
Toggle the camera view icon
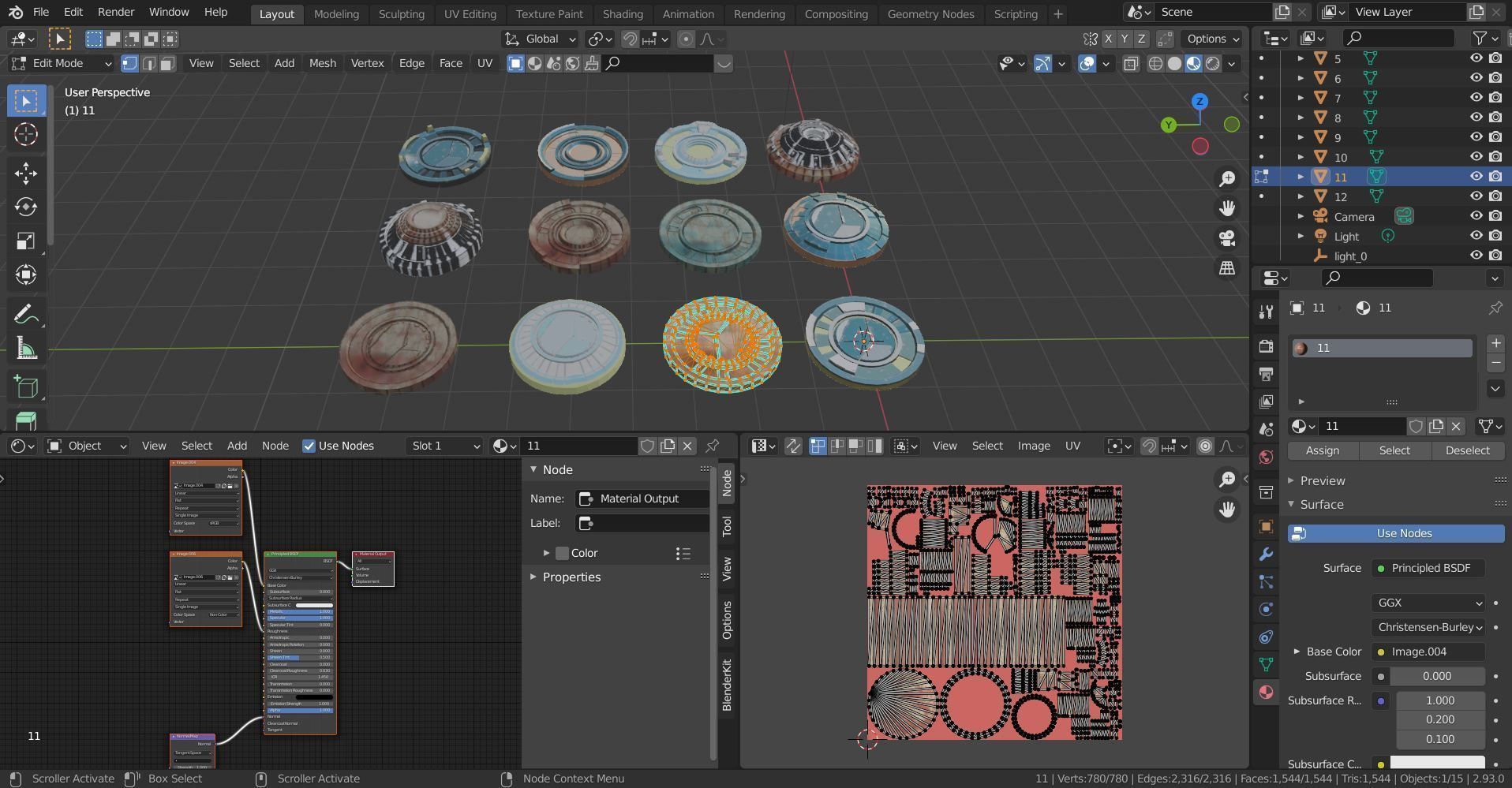1227,238
